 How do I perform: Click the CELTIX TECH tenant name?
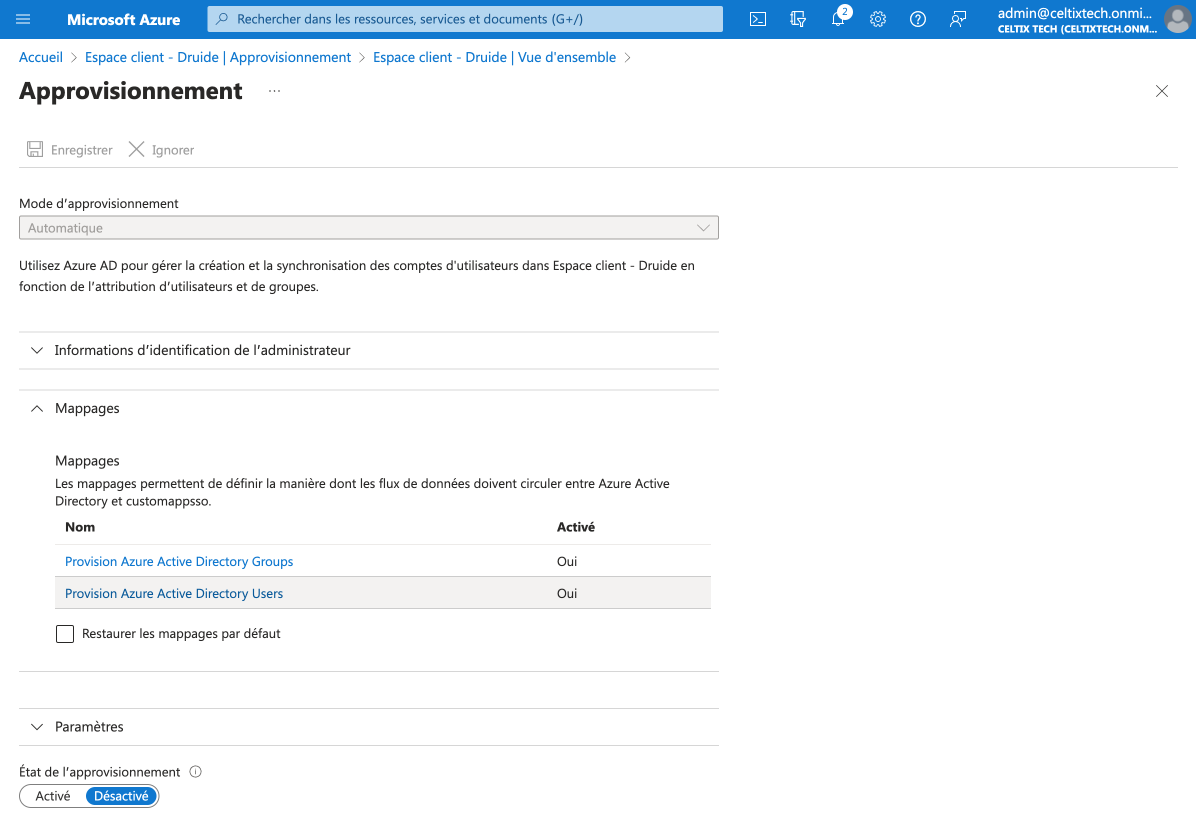coord(1077,29)
